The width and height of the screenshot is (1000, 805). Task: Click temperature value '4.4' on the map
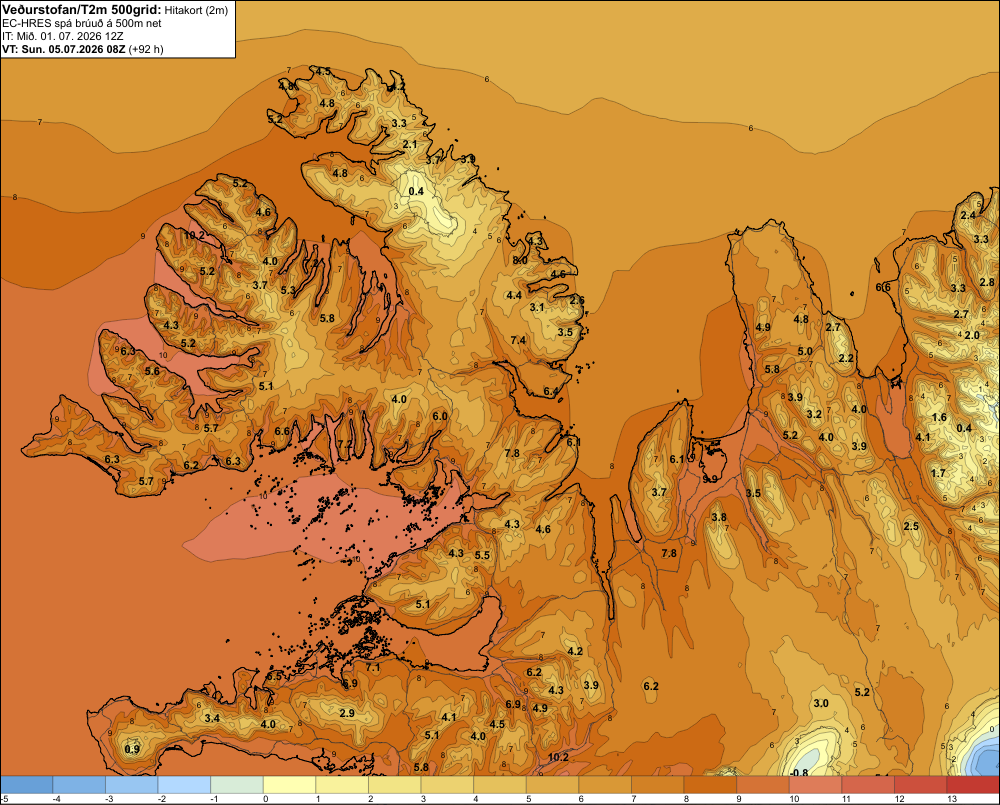pos(514,295)
